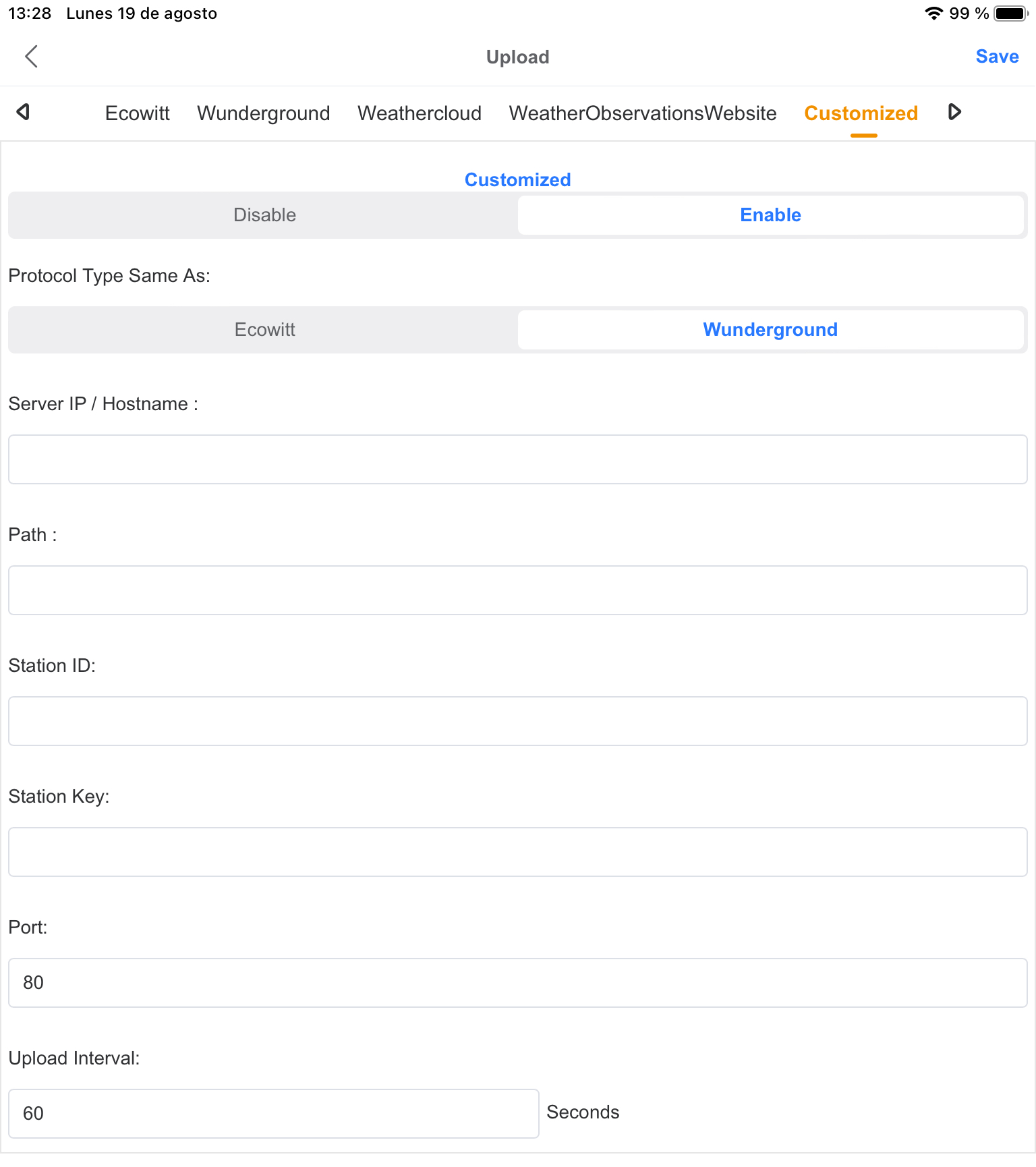
Task: Go back using the top-left chevron
Action: click(x=31, y=57)
